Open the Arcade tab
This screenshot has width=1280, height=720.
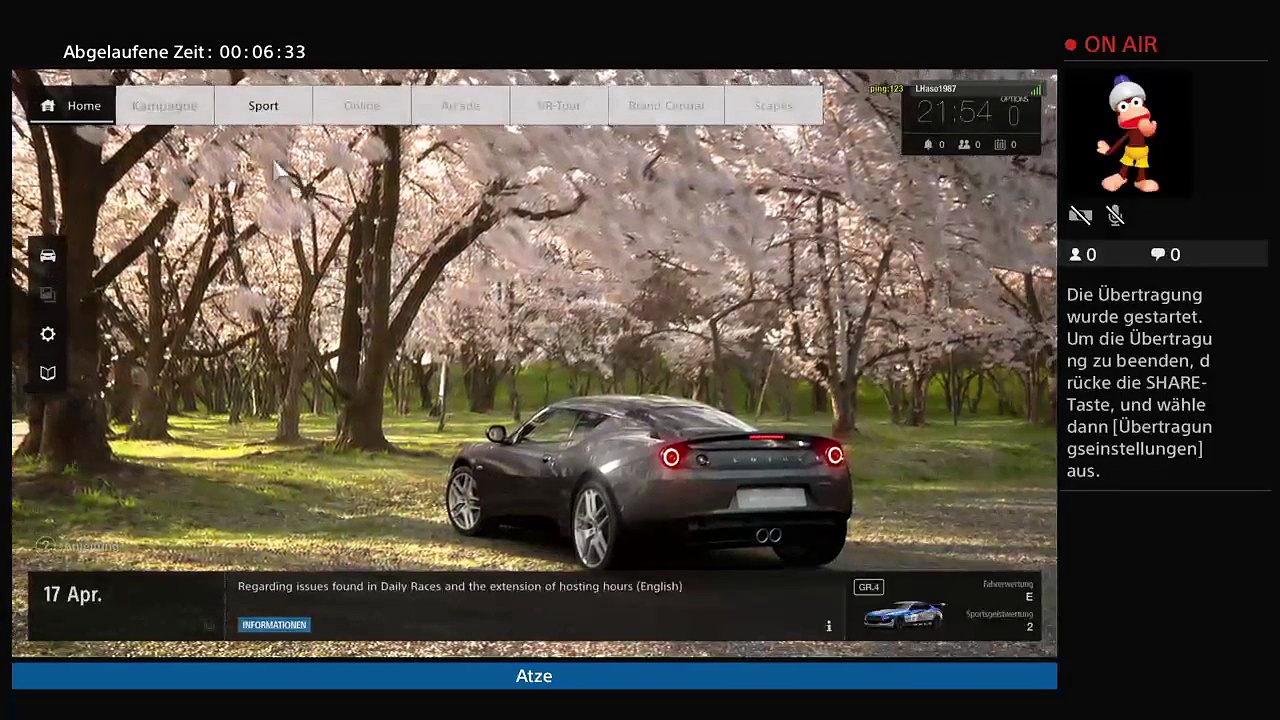(460, 105)
